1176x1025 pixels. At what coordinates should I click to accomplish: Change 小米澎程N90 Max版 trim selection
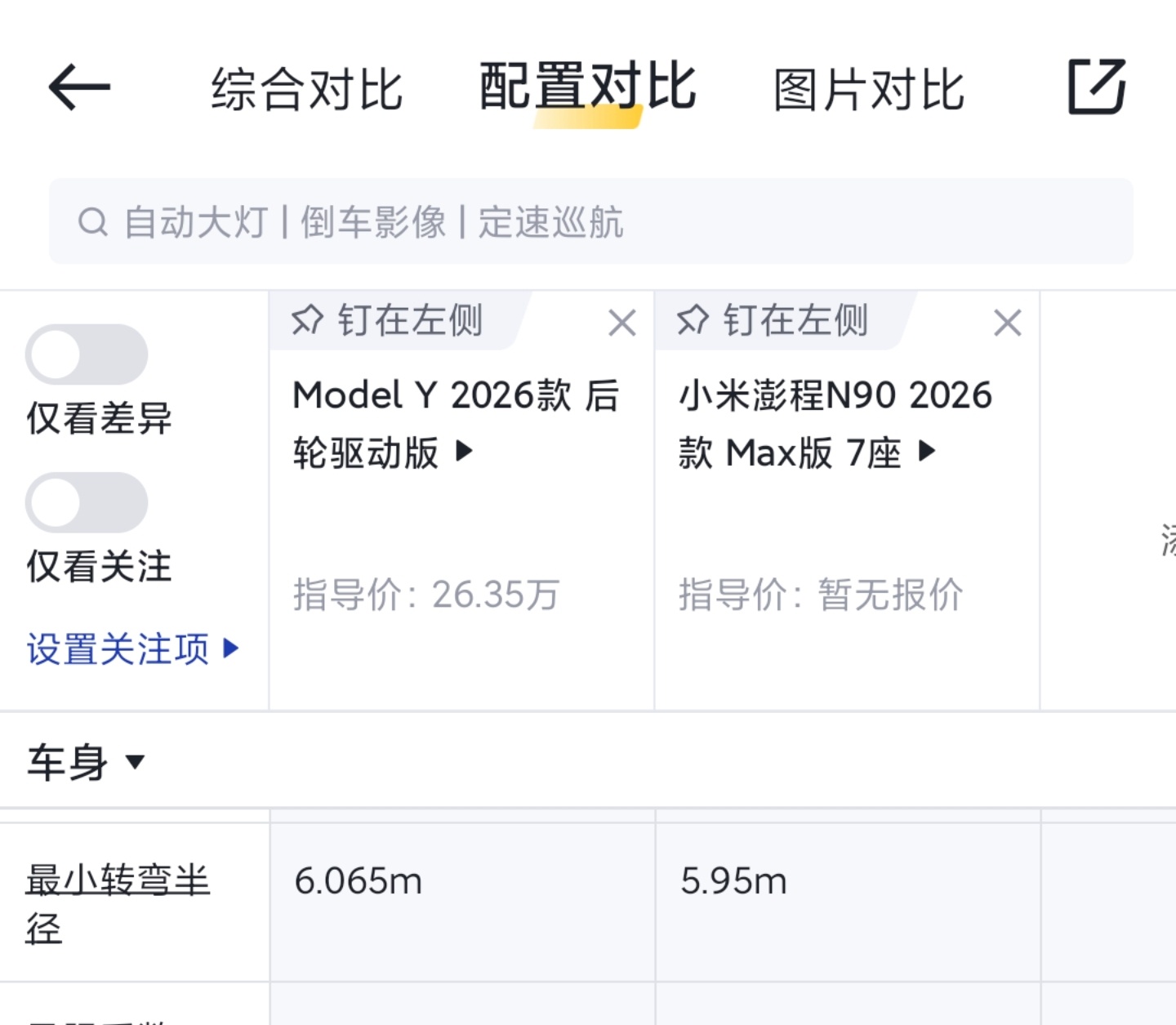[835, 424]
